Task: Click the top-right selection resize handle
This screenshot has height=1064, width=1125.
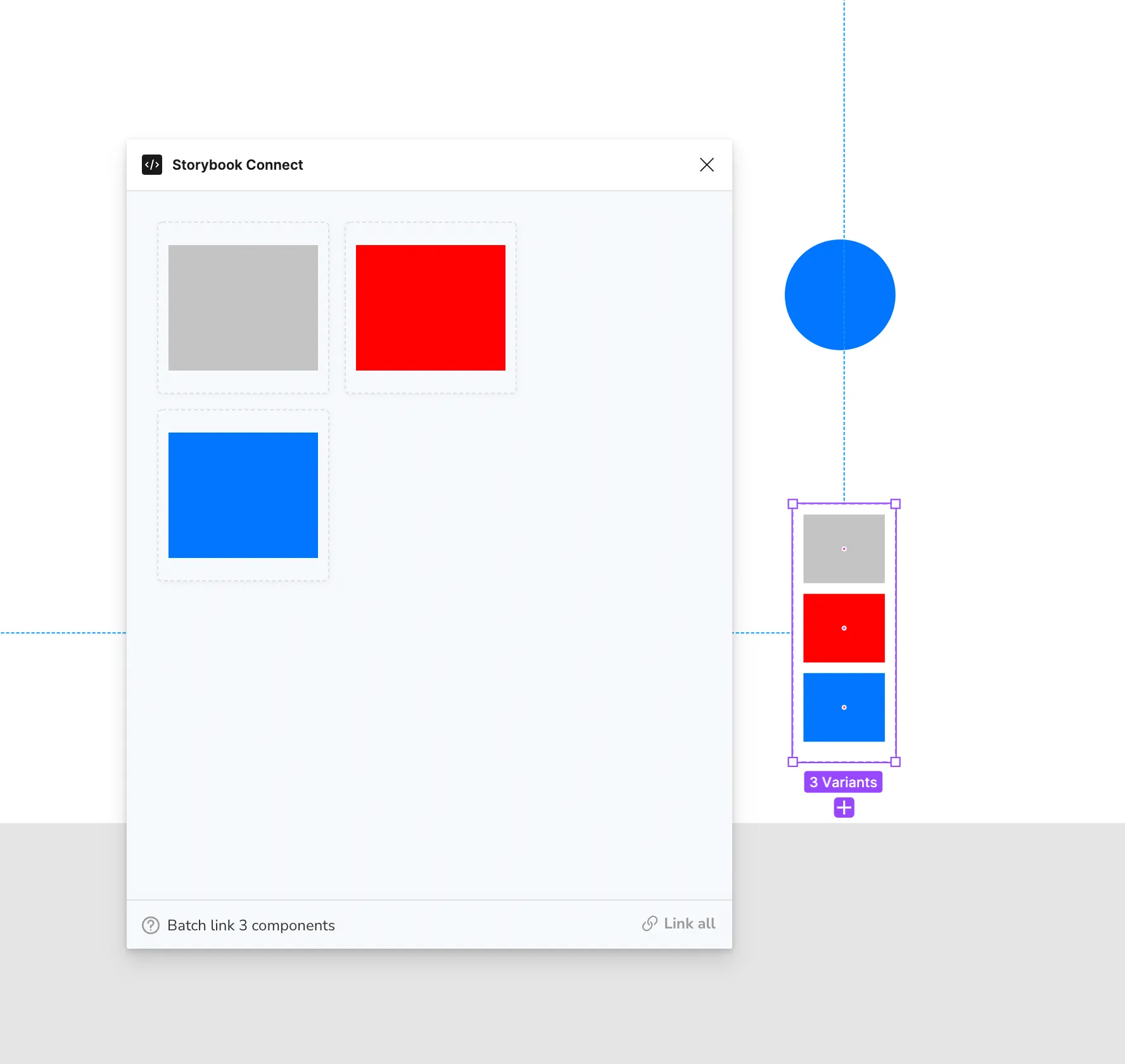Action: coord(896,504)
